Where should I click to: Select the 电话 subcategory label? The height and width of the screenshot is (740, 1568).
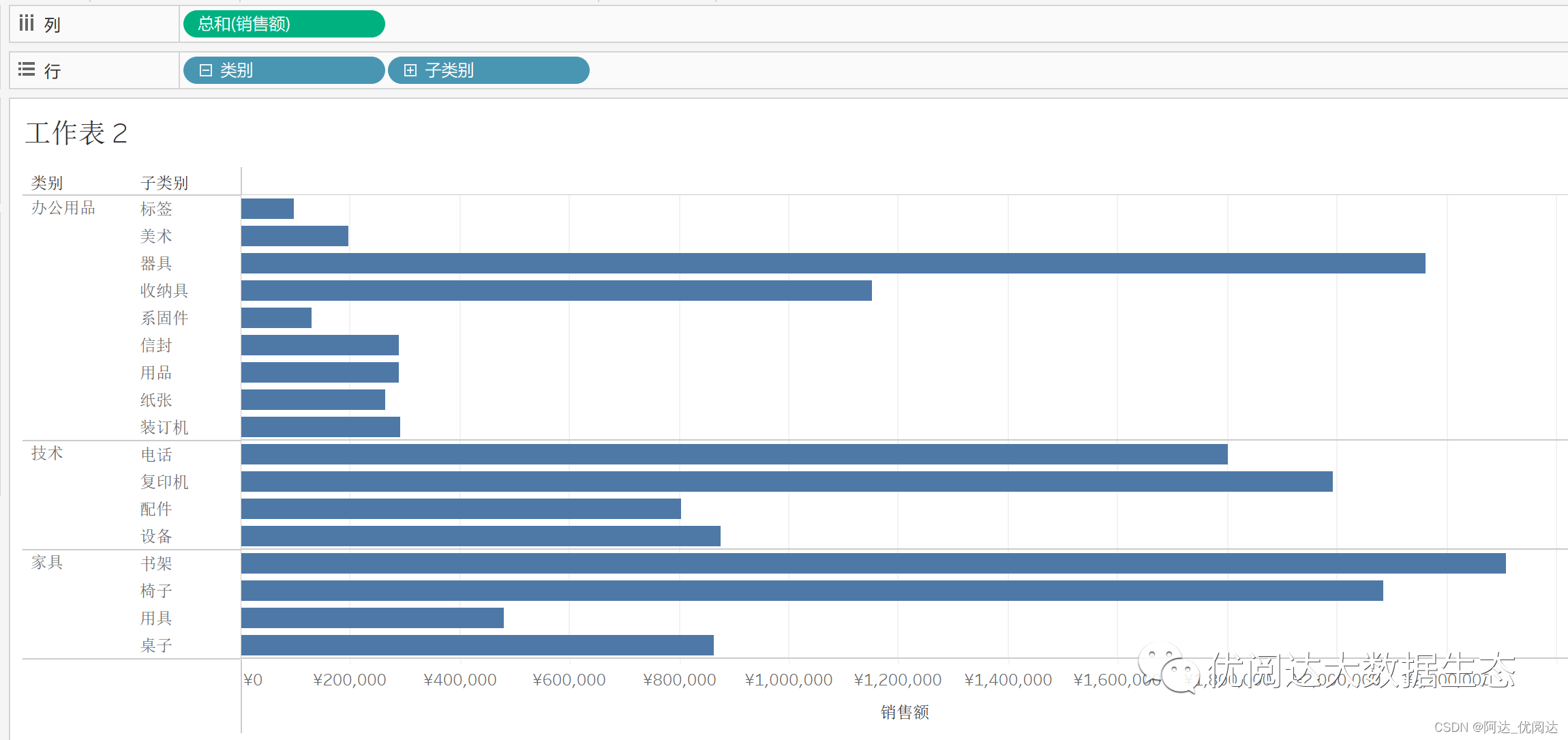pyautogui.click(x=156, y=454)
